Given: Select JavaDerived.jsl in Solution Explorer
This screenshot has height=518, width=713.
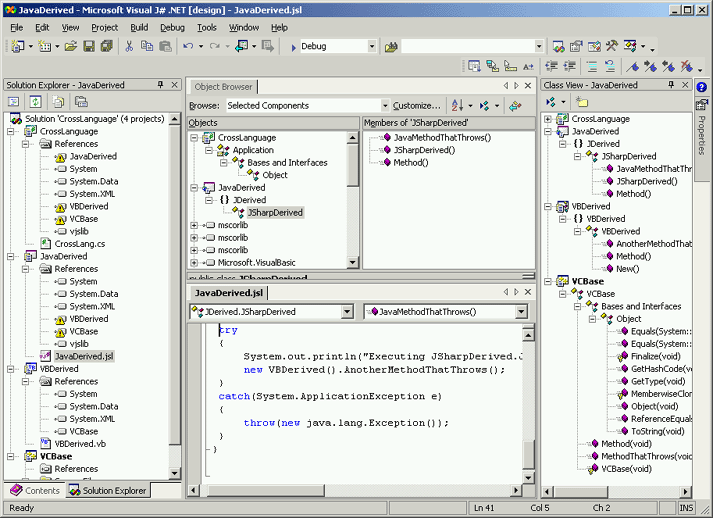Looking at the screenshot, I should (x=84, y=357).
